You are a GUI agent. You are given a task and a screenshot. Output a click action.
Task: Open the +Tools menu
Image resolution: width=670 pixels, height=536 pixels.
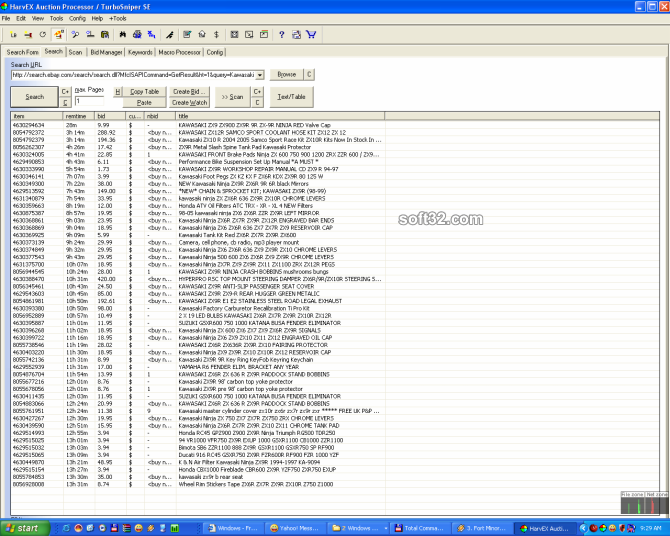coord(118,18)
